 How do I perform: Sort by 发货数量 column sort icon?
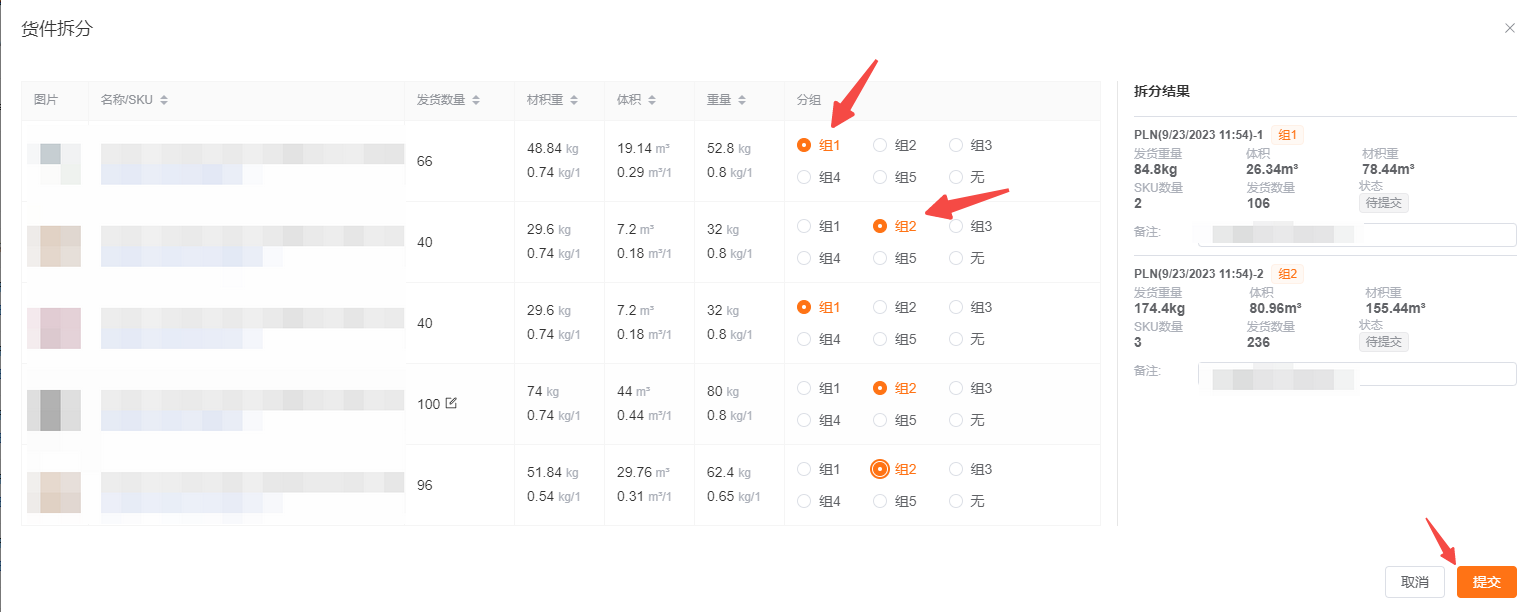click(x=476, y=100)
